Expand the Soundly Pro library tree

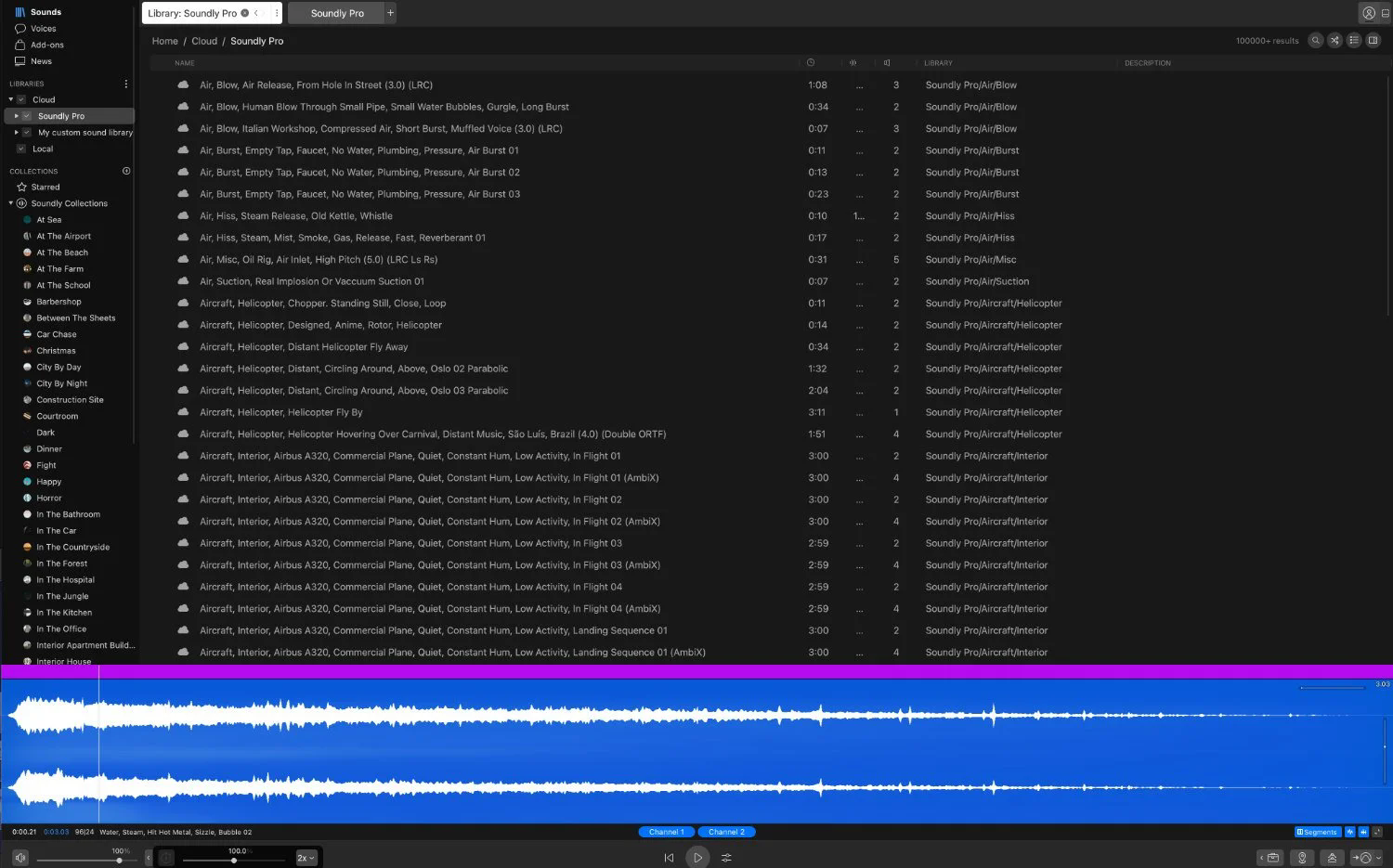(16, 116)
